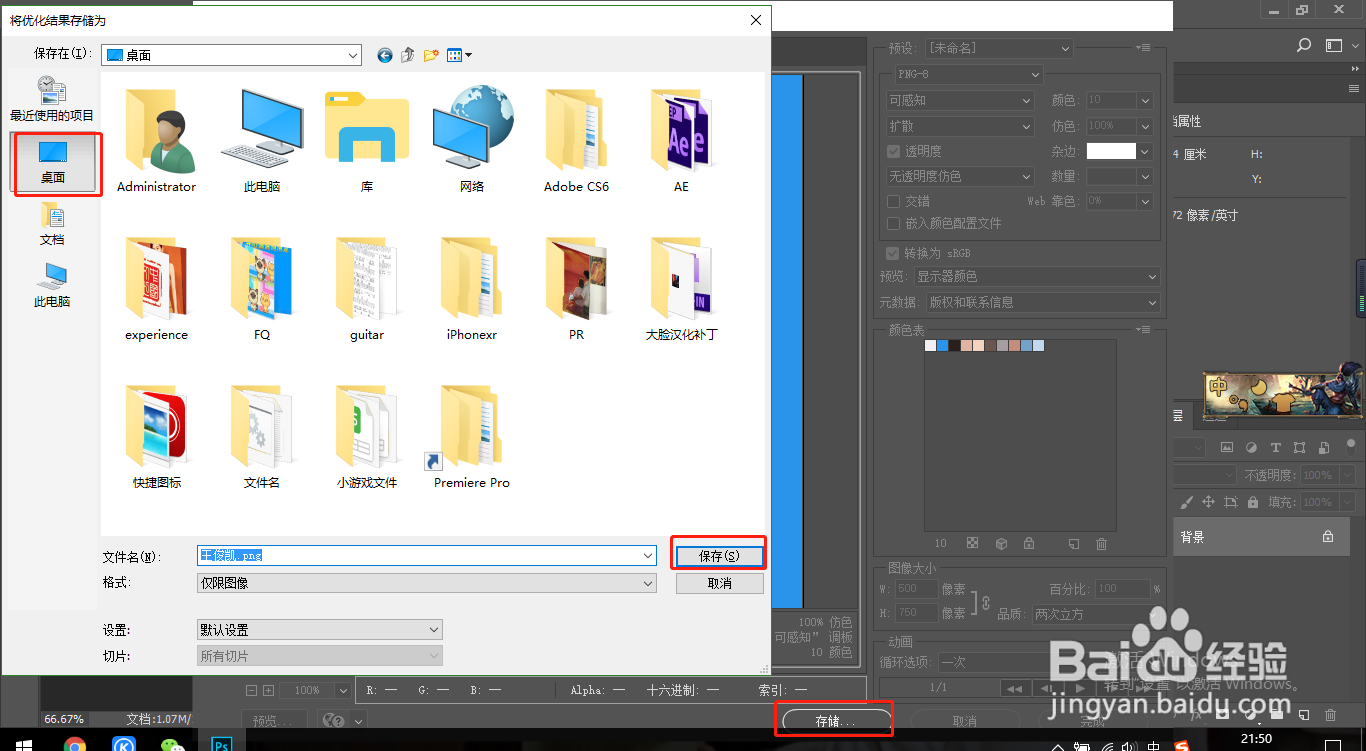Open the 可感知 color reduction dropdown

tap(960, 100)
